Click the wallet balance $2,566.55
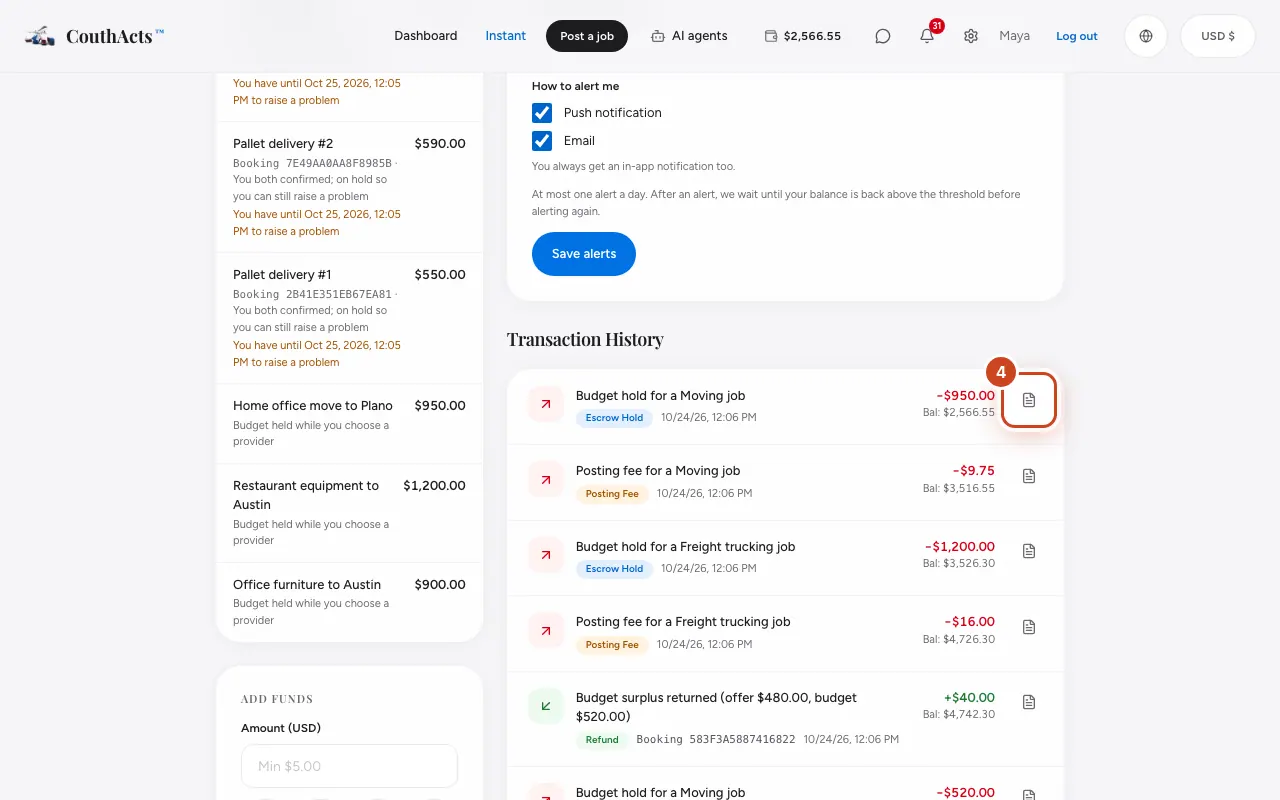 coord(803,36)
